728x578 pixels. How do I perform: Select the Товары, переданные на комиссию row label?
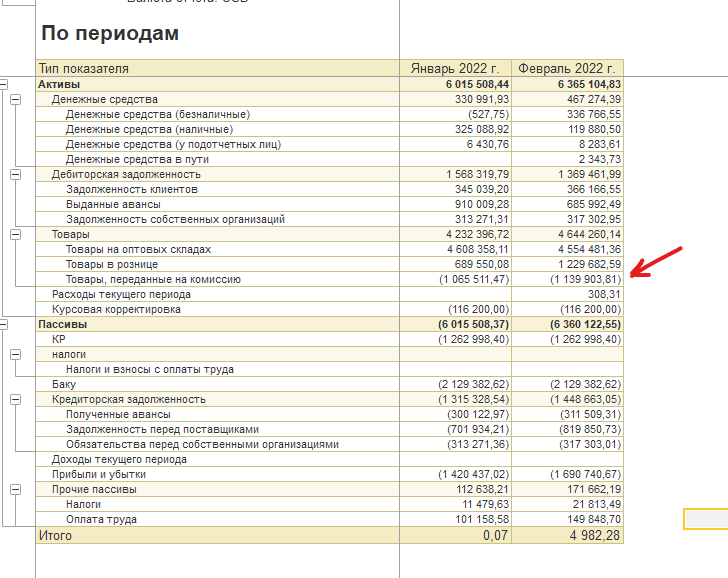click(153, 280)
